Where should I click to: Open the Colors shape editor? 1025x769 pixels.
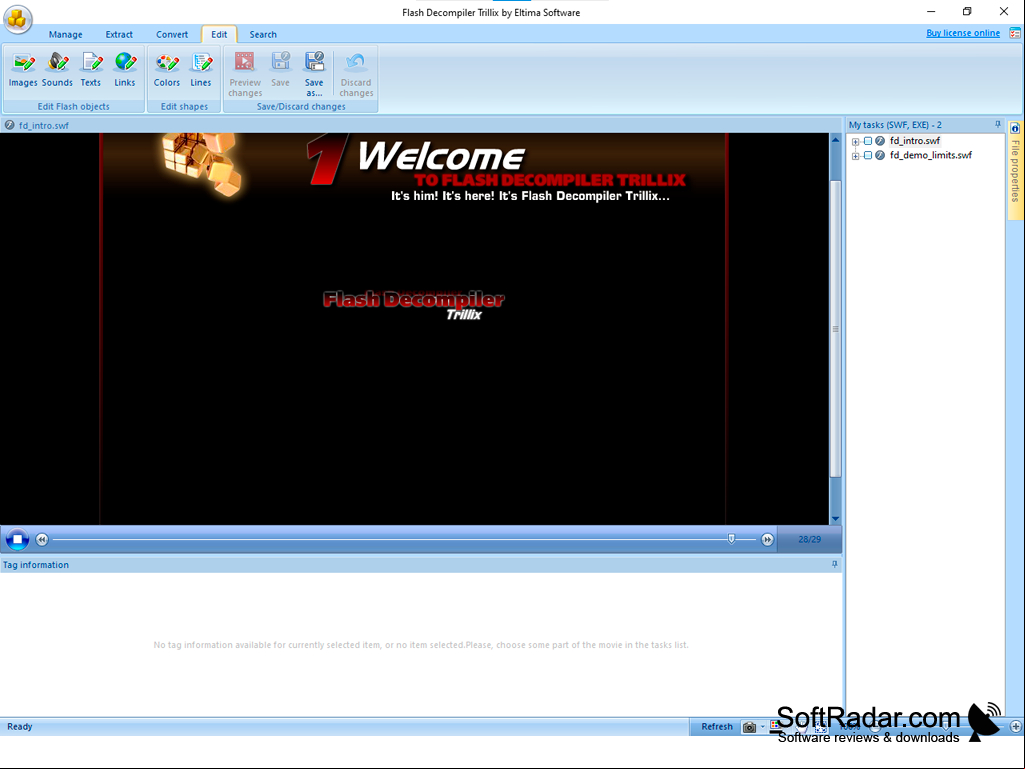click(x=167, y=70)
